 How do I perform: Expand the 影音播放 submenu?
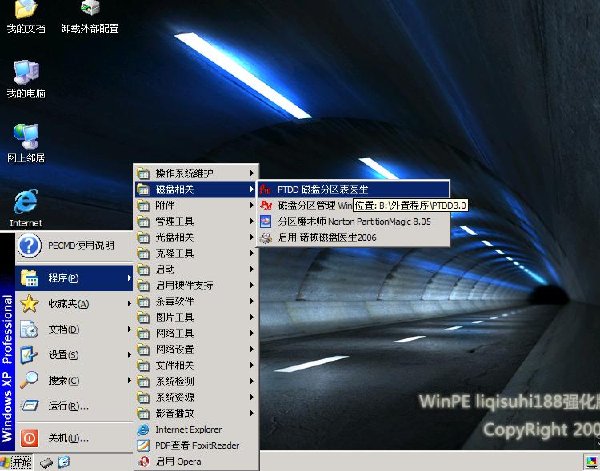[x=196, y=414]
